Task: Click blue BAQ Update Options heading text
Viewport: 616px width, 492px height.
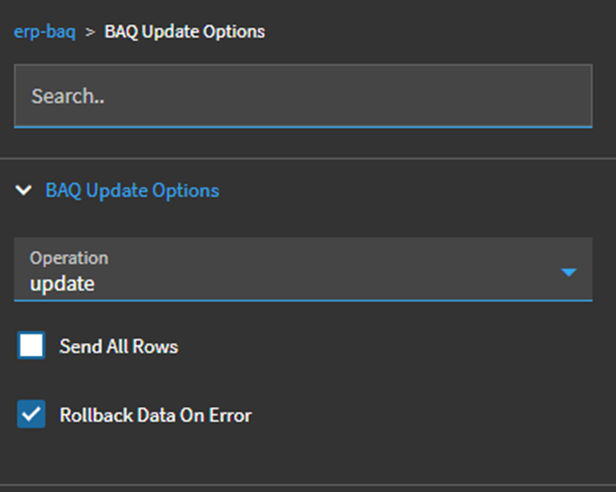Action: coord(132,190)
